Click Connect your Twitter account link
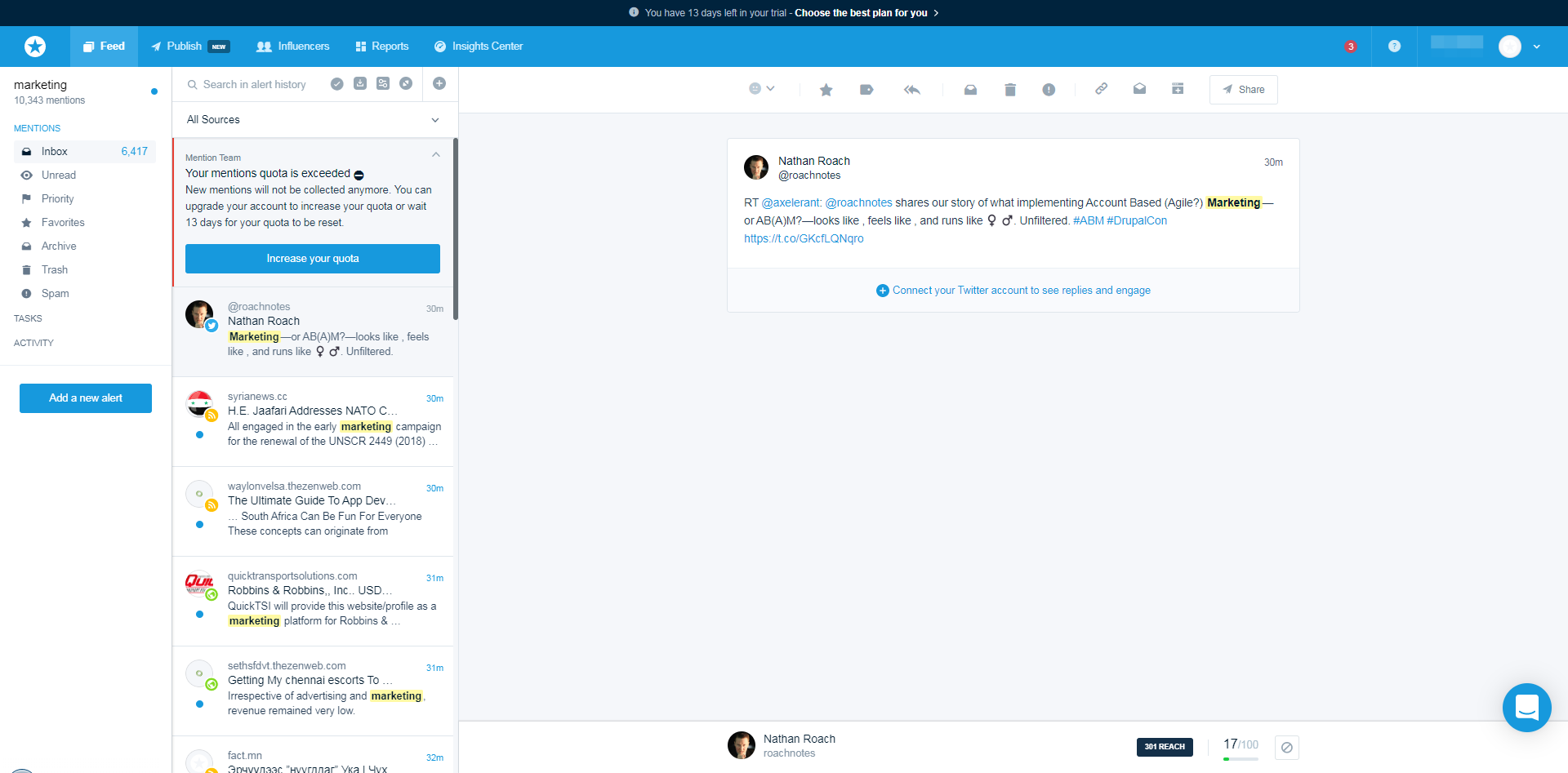 [x=1021, y=291]
